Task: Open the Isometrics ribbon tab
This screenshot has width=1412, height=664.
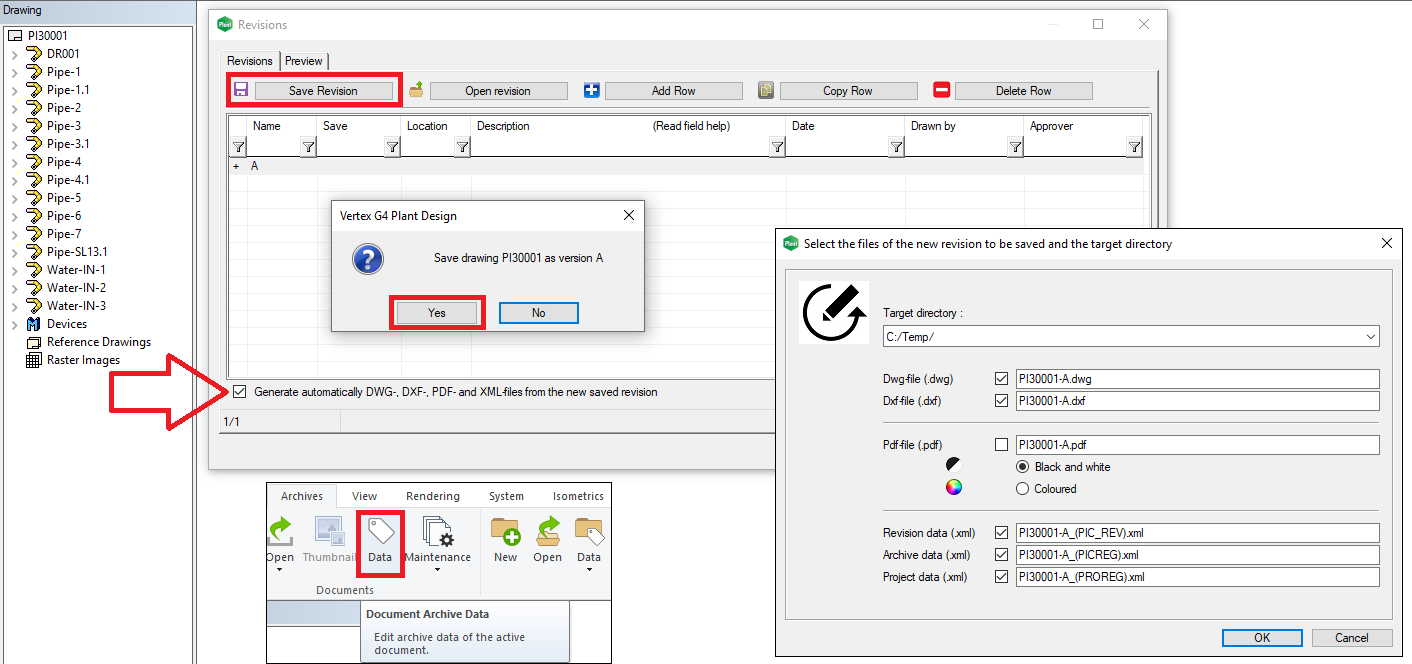Action: pos(578,496)
